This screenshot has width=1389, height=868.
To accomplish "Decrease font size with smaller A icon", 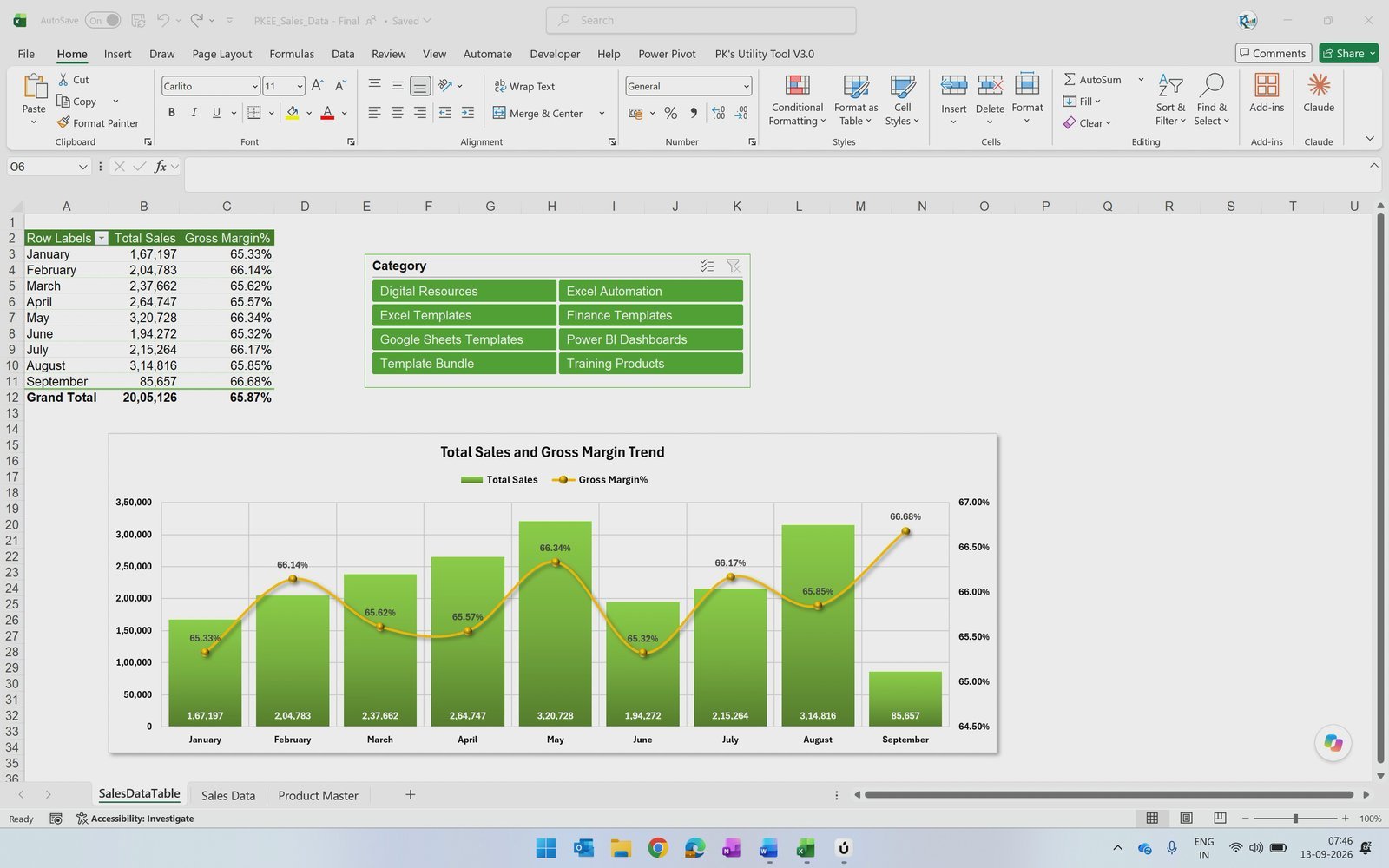I will [339, 86].
